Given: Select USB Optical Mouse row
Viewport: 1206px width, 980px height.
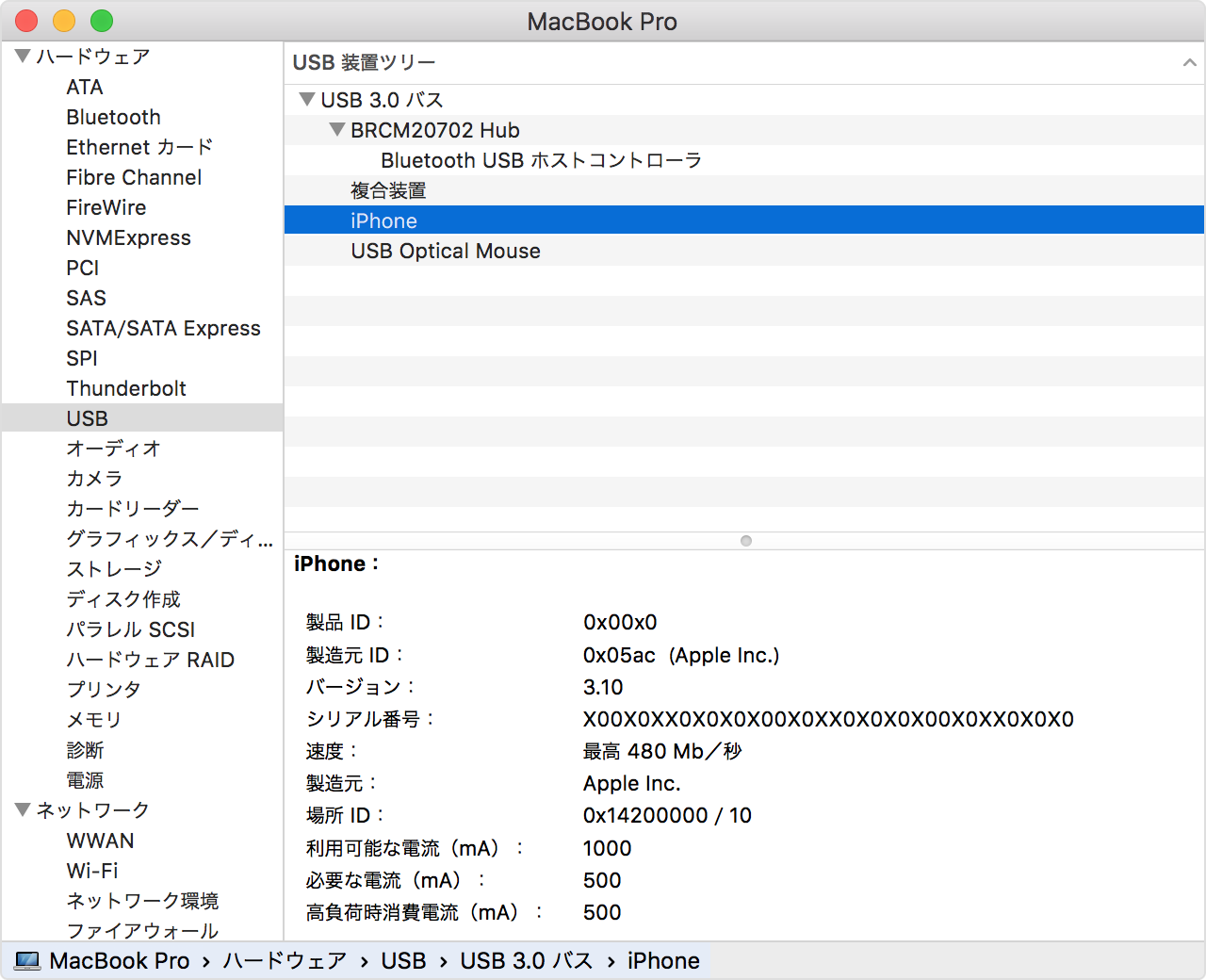Looking at the screenshot, I should click(744, 251).
